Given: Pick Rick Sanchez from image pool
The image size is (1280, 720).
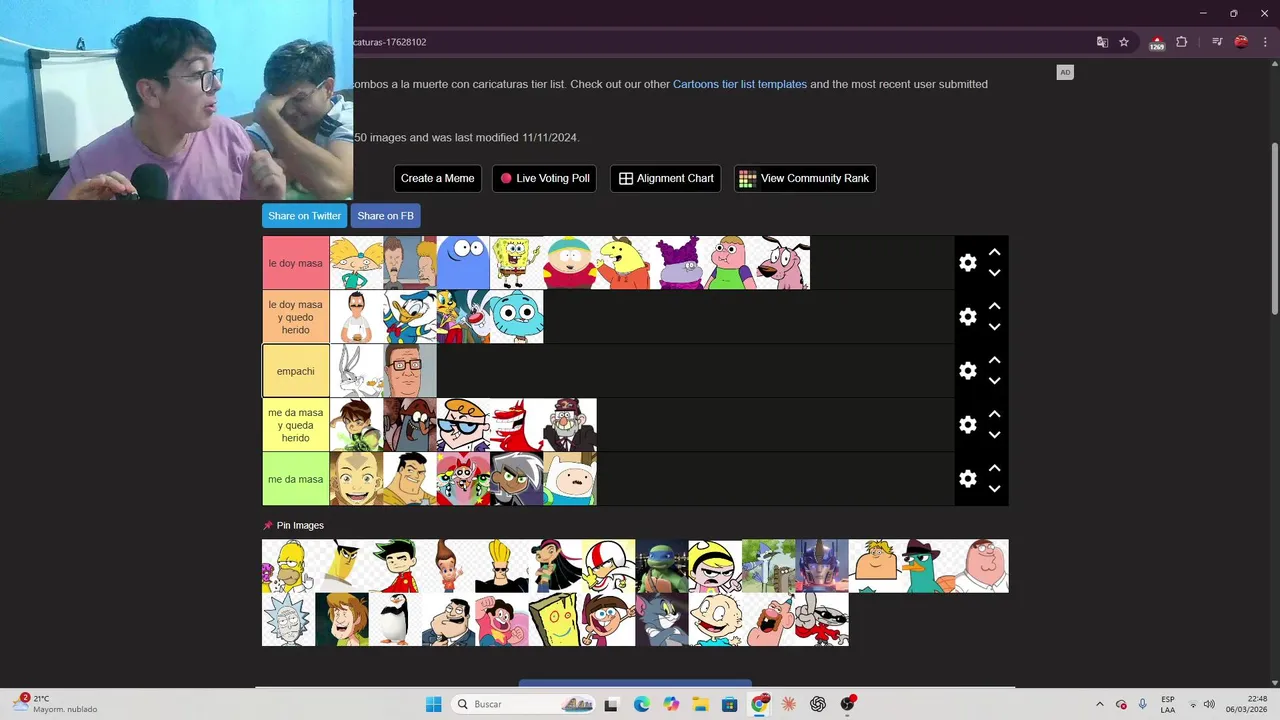Looking at the screenshot, I should point(288,619).
